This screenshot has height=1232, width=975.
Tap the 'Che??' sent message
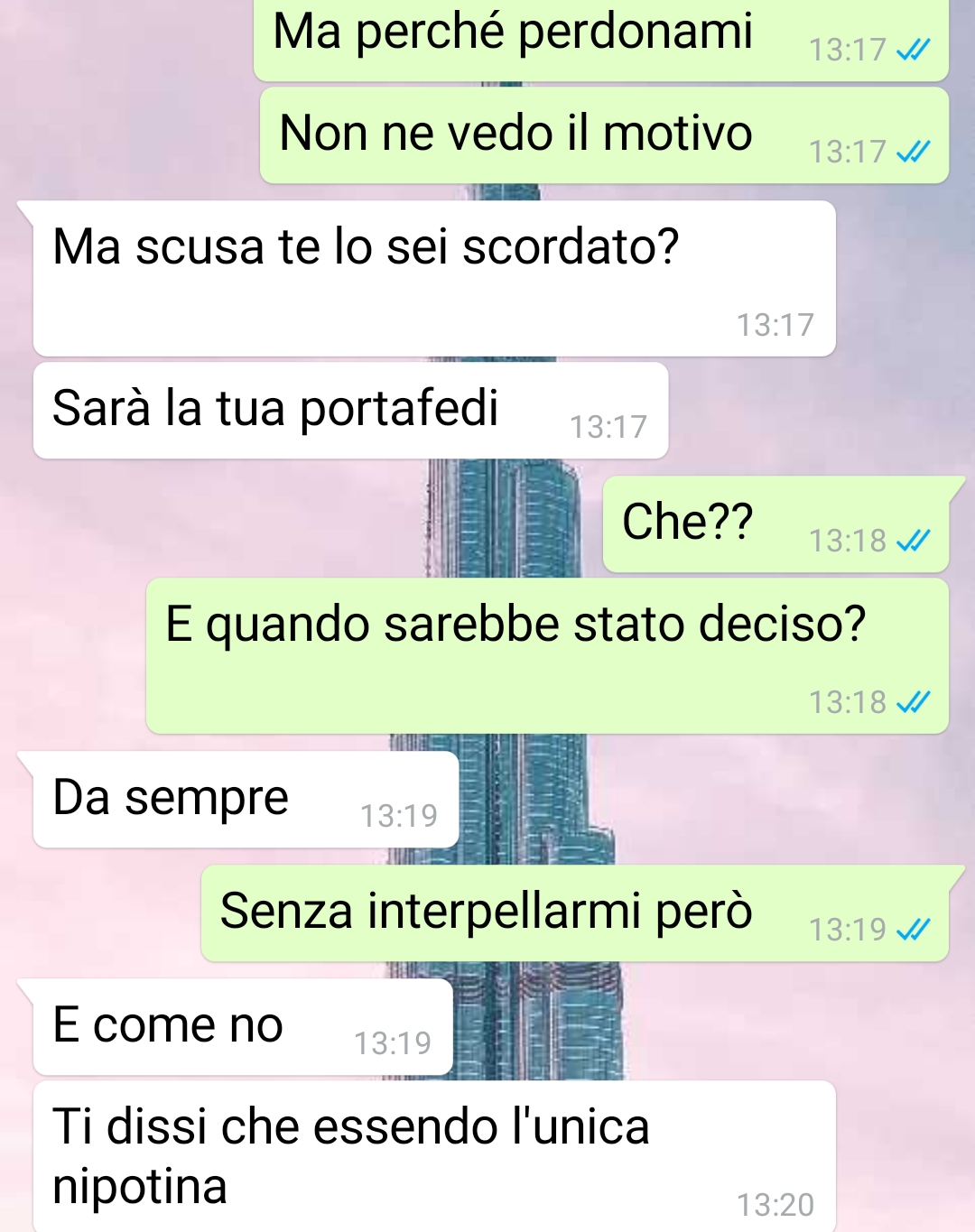click(775, 524)
